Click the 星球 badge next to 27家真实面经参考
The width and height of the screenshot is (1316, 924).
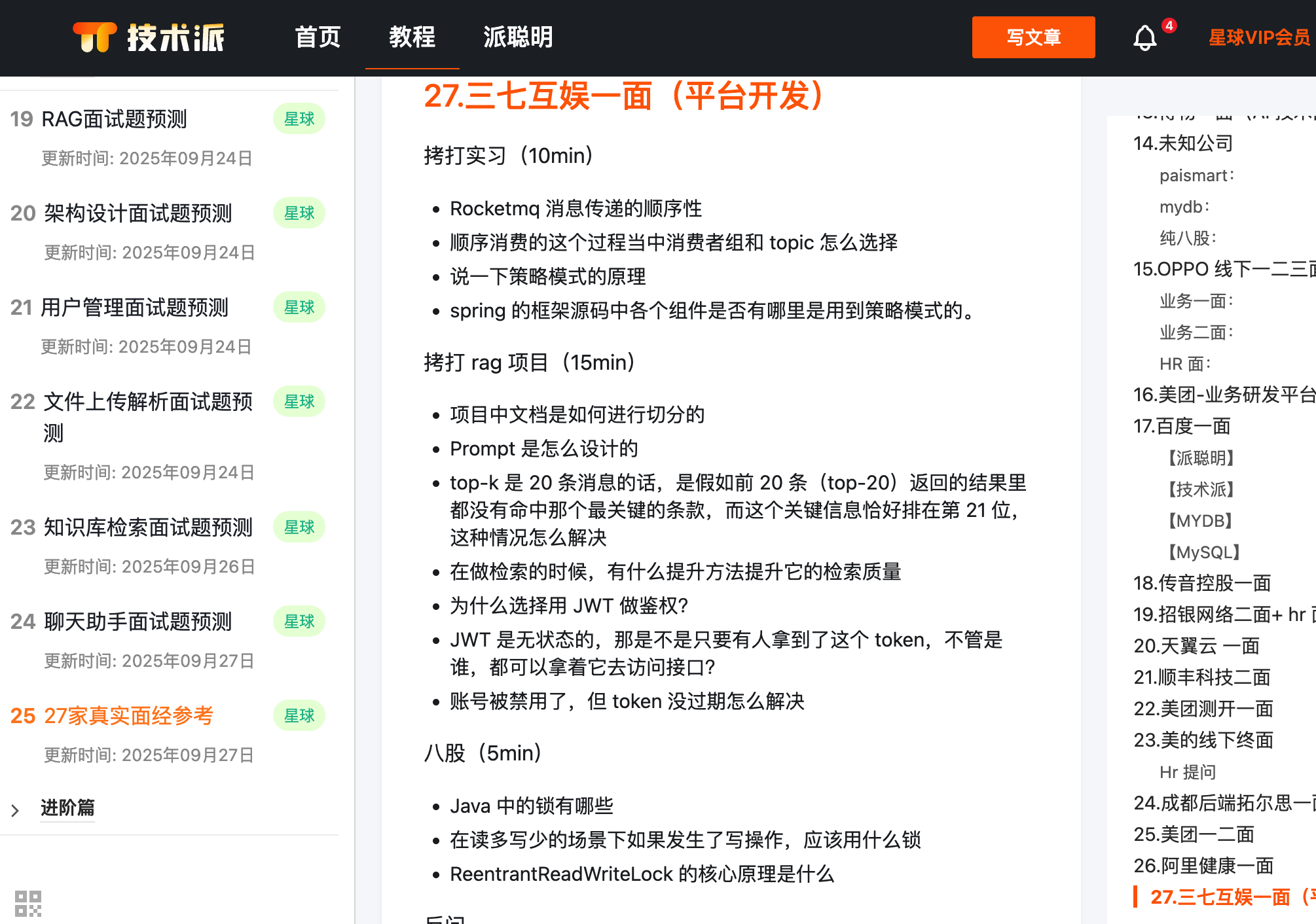point(299,716)
